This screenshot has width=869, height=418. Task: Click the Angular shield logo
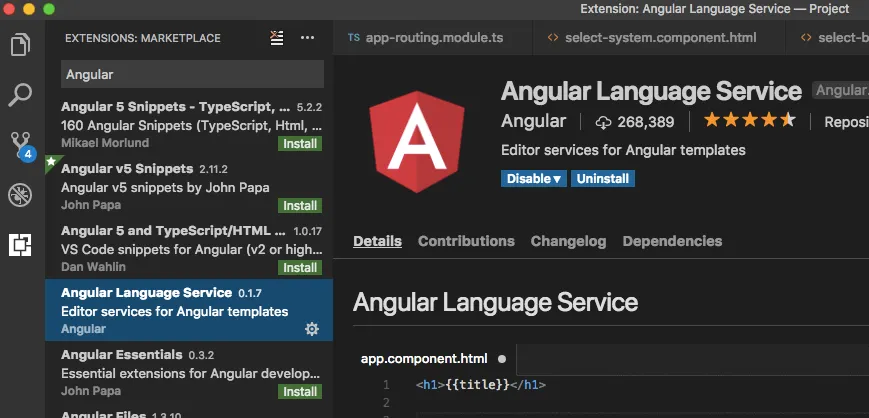coord(417,141)
